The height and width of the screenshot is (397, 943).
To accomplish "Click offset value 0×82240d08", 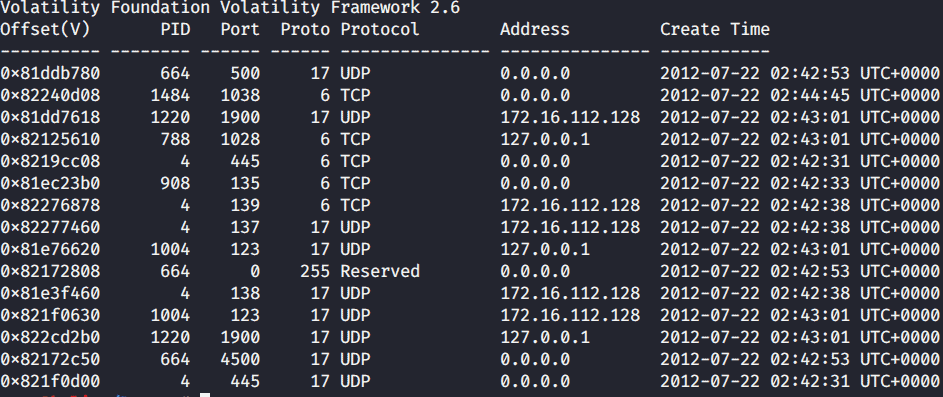I will [x=50, y=95].
